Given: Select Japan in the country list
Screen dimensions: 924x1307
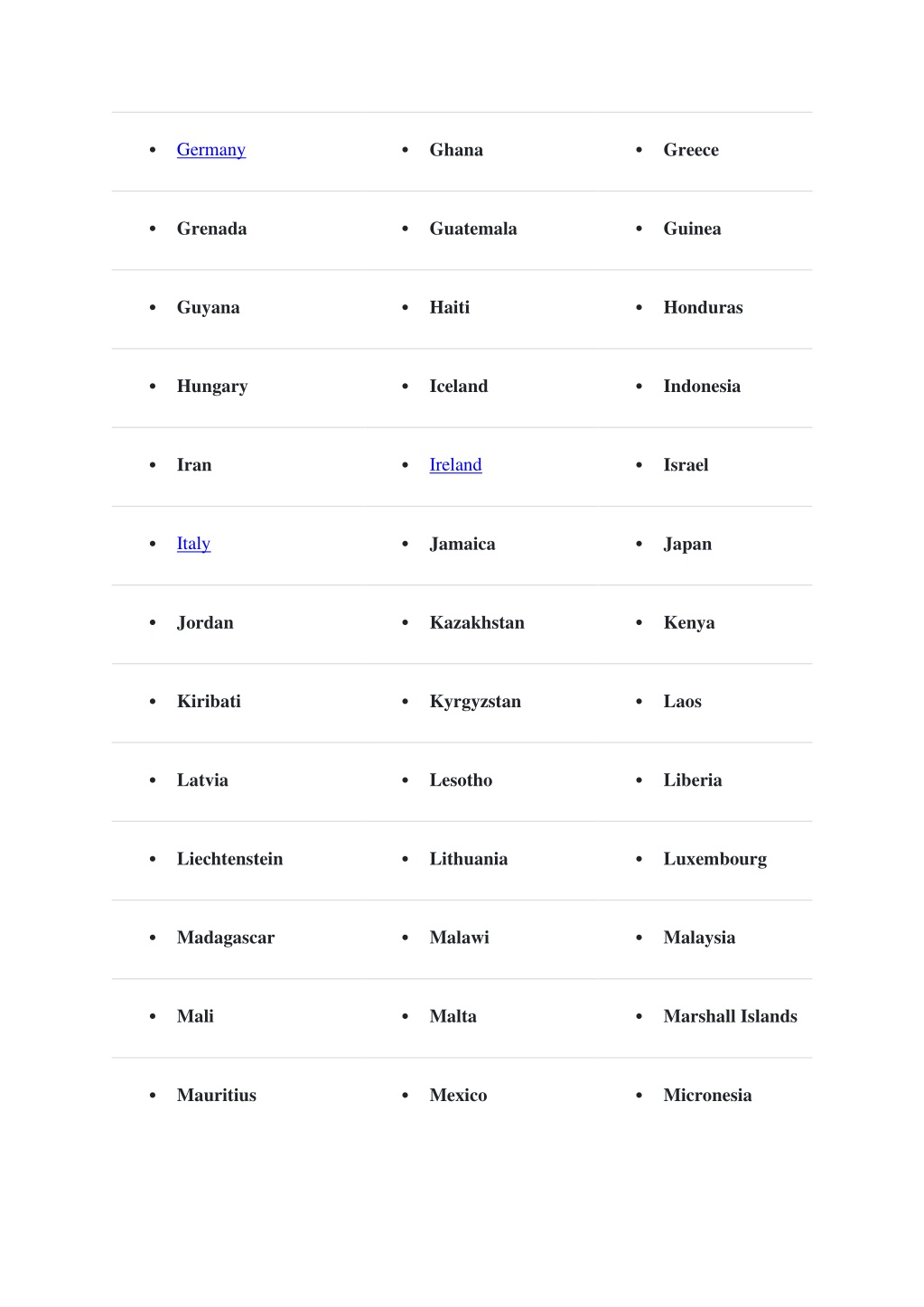Looking at the screenshot, I should point(687,544).
